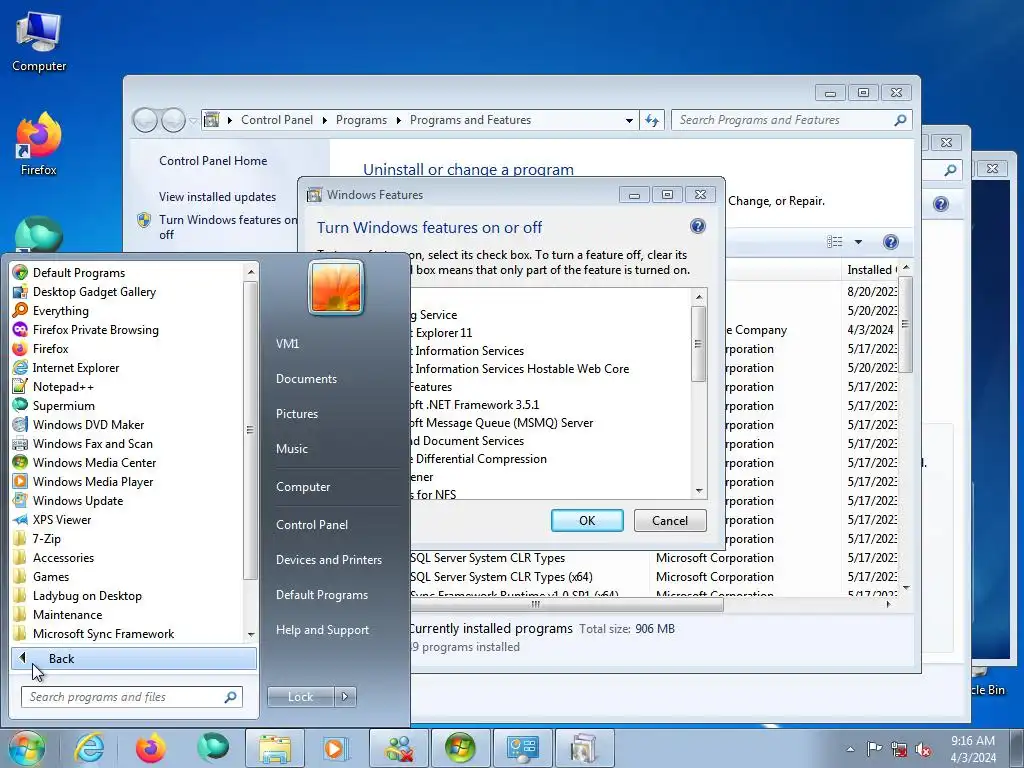Click the Programs breadcrumb in the address bar
1024x768 pixels.
point(361,120)
